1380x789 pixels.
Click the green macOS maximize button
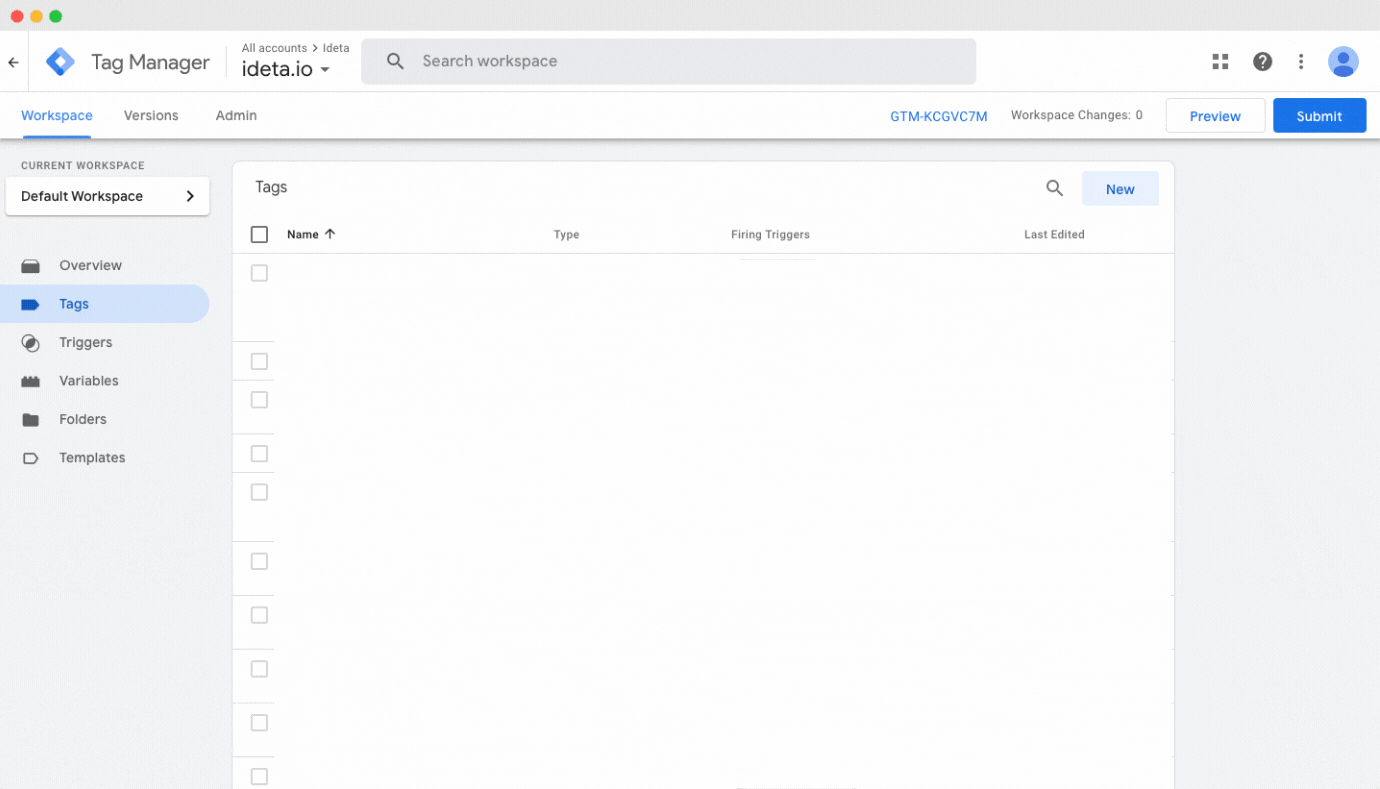[55, 16]
